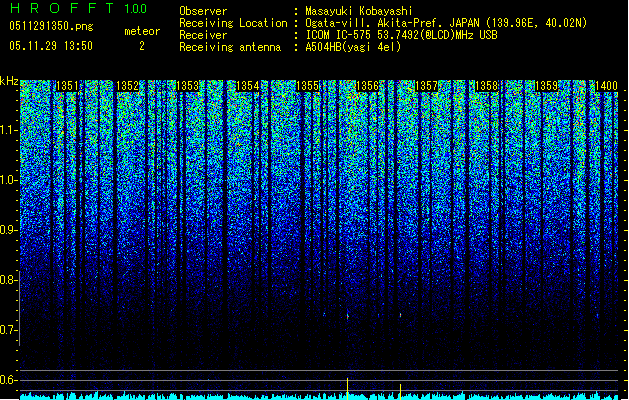
Task: Select the A504HB(yagi 4el) antenna text
Action: coord(353,47)
